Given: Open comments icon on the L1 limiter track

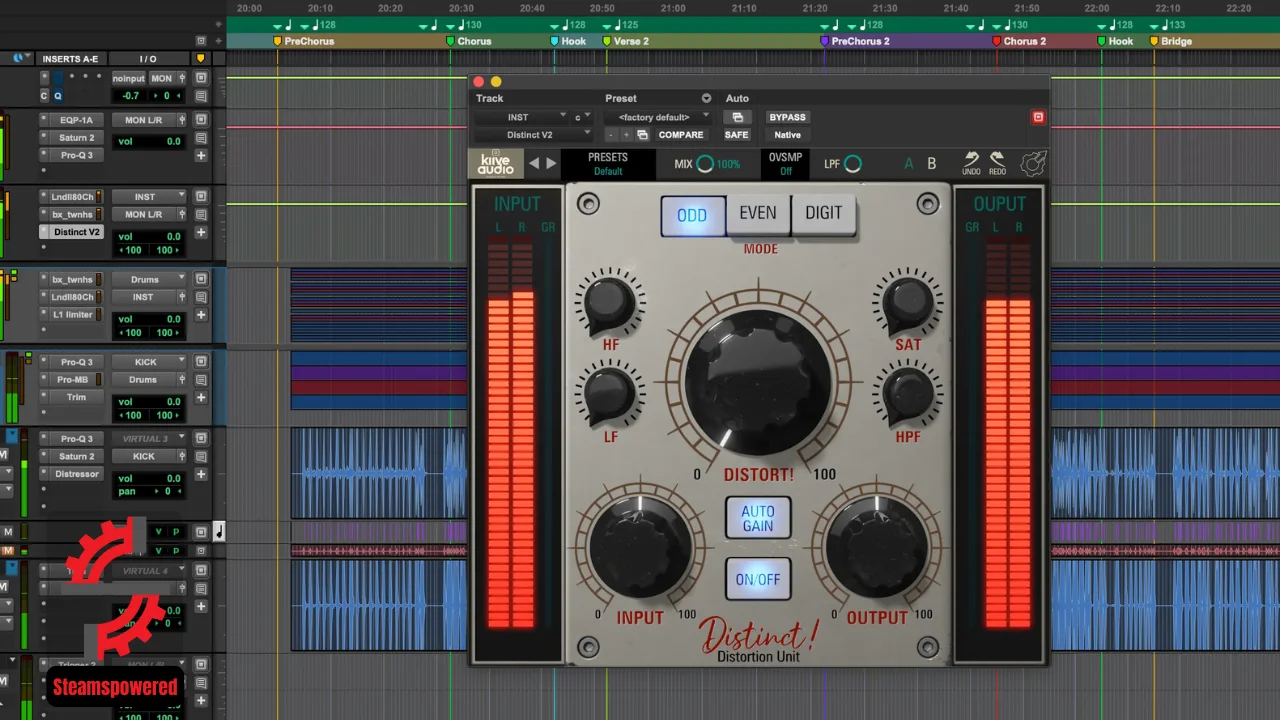Looking at the screenshot, I should (201, 297).
